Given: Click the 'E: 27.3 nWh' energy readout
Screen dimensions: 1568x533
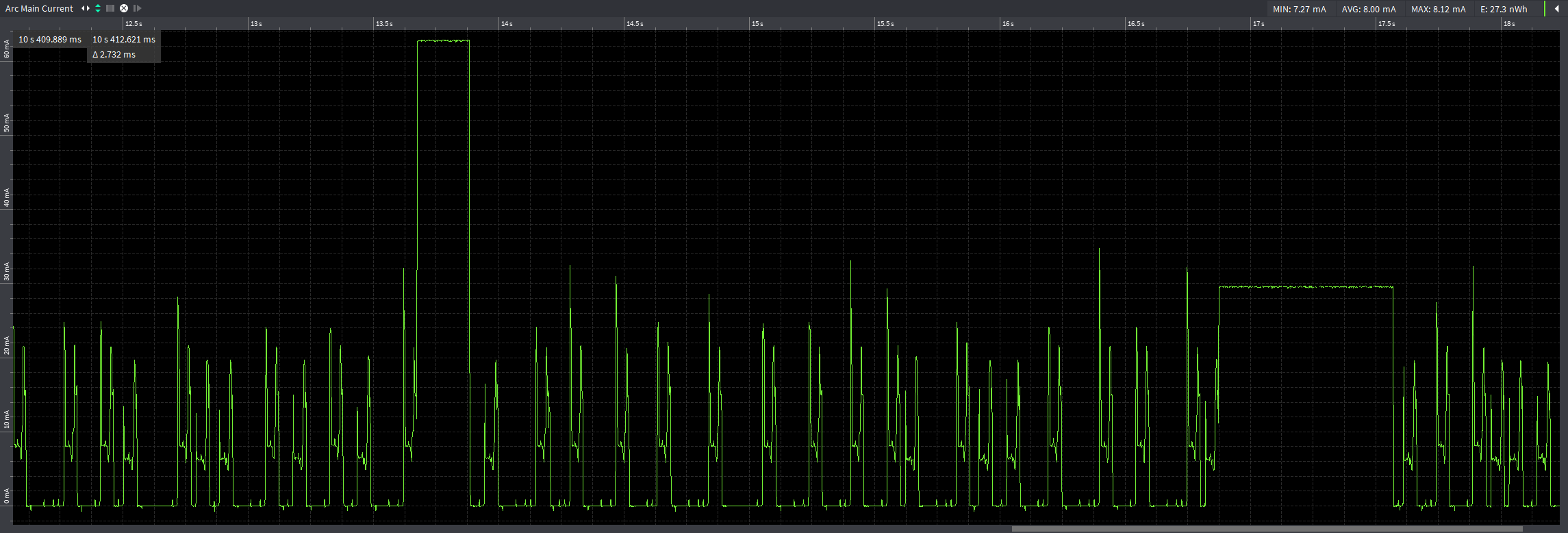Looking at the screenshot, I should 1504,9.
